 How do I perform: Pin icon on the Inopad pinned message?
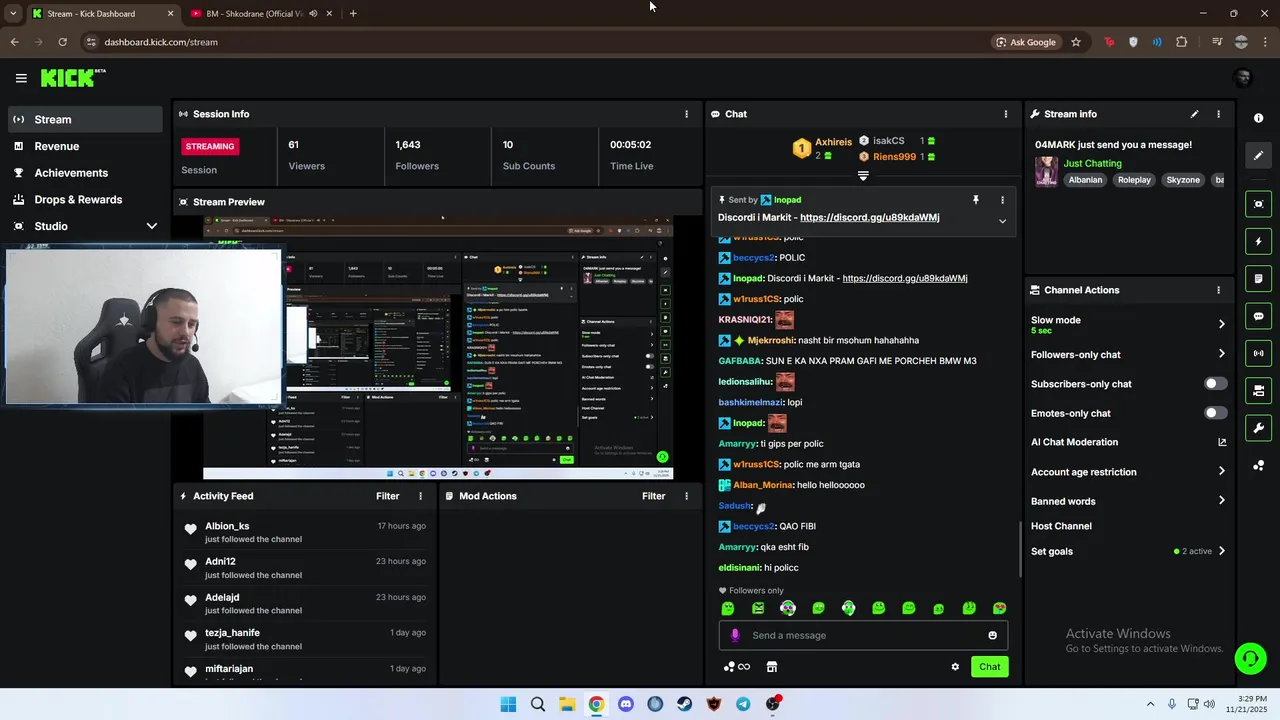pos(976,200)
